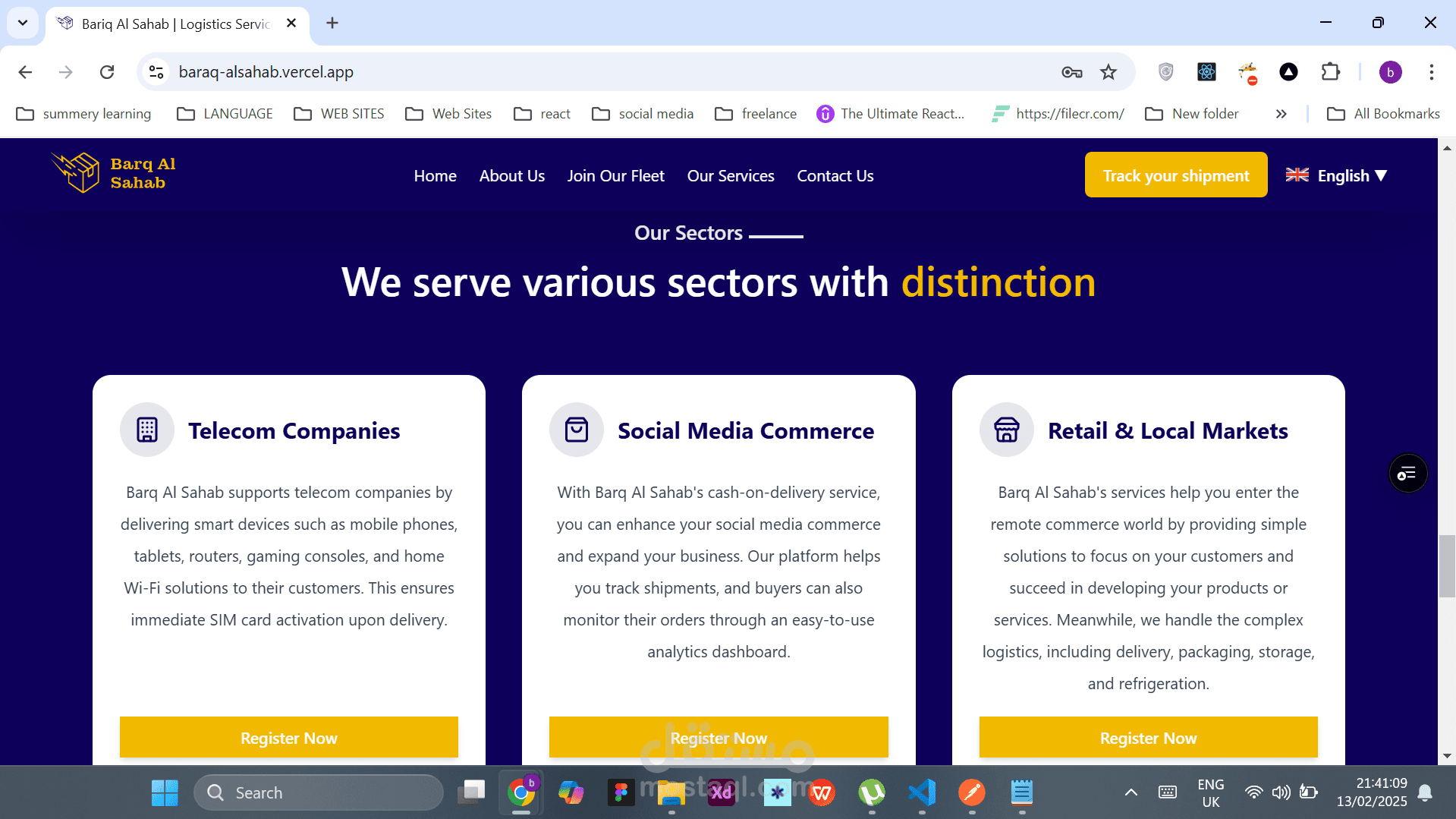Click the Social Media Commerce shopping bag icon
This screenshot has height=819, width=1456.
(x=577, y=430)
